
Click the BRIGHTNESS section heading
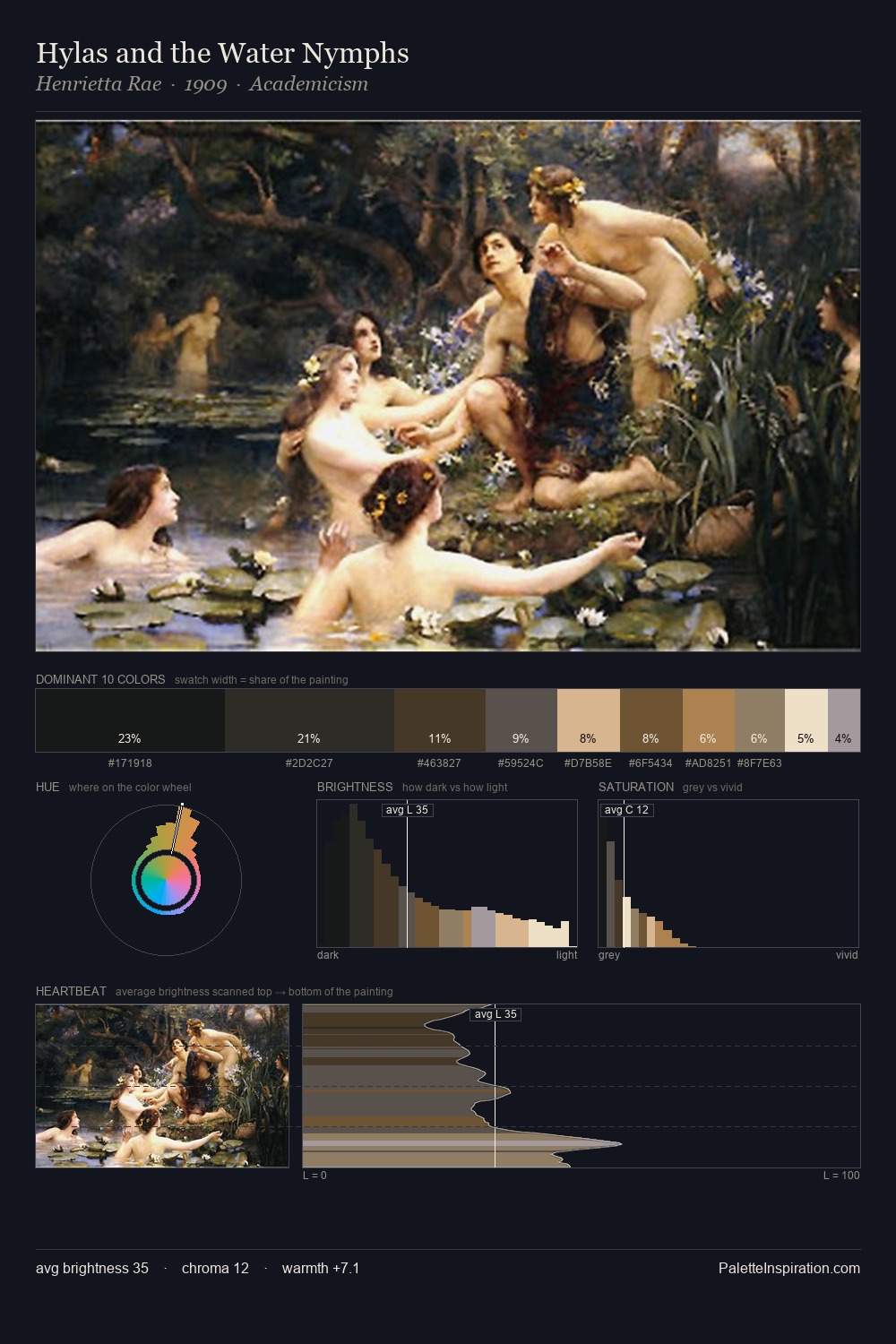point(355,787)
